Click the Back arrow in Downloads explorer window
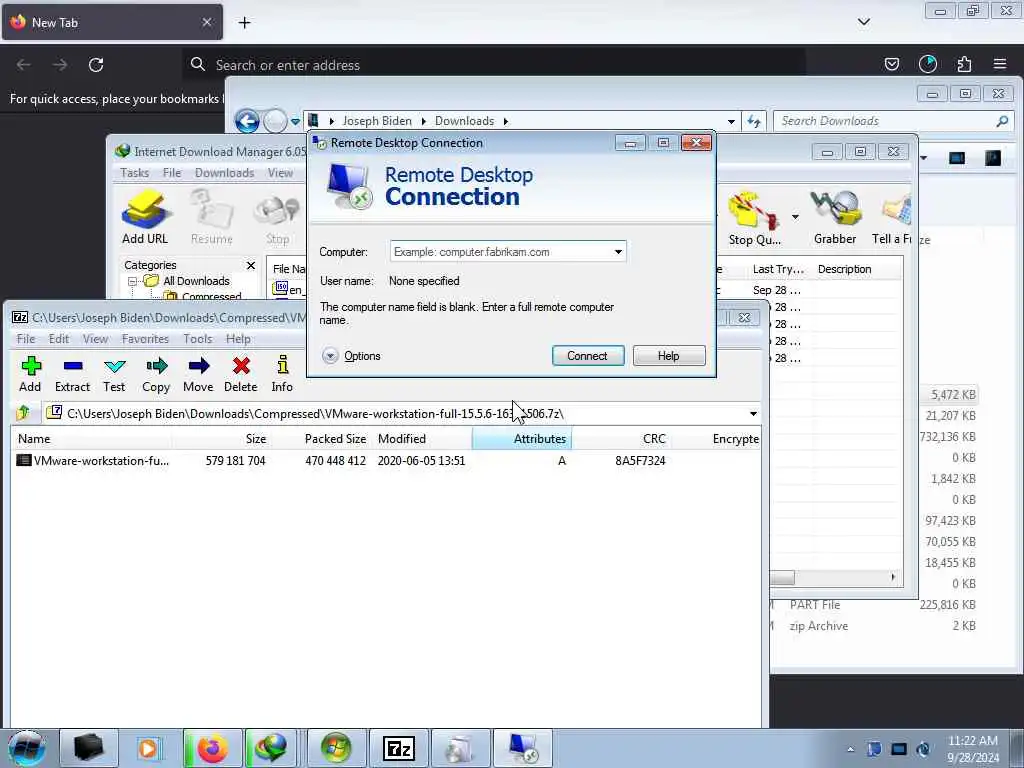Image resolution: width=1024 pixels, height=768 pixels. tap(248, 121)
